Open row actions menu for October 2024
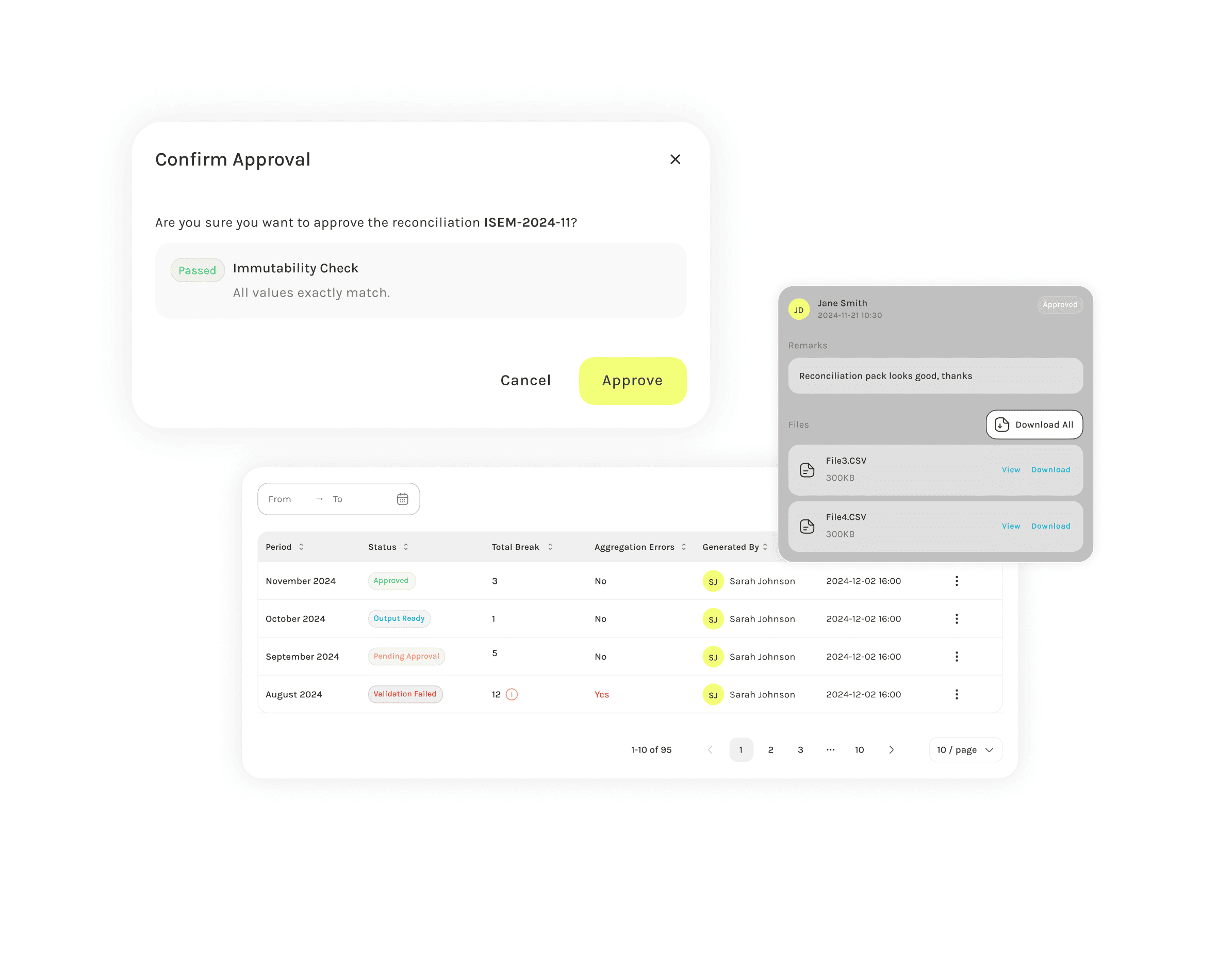This screenshot has height=980, width=1217. point(956,619)
